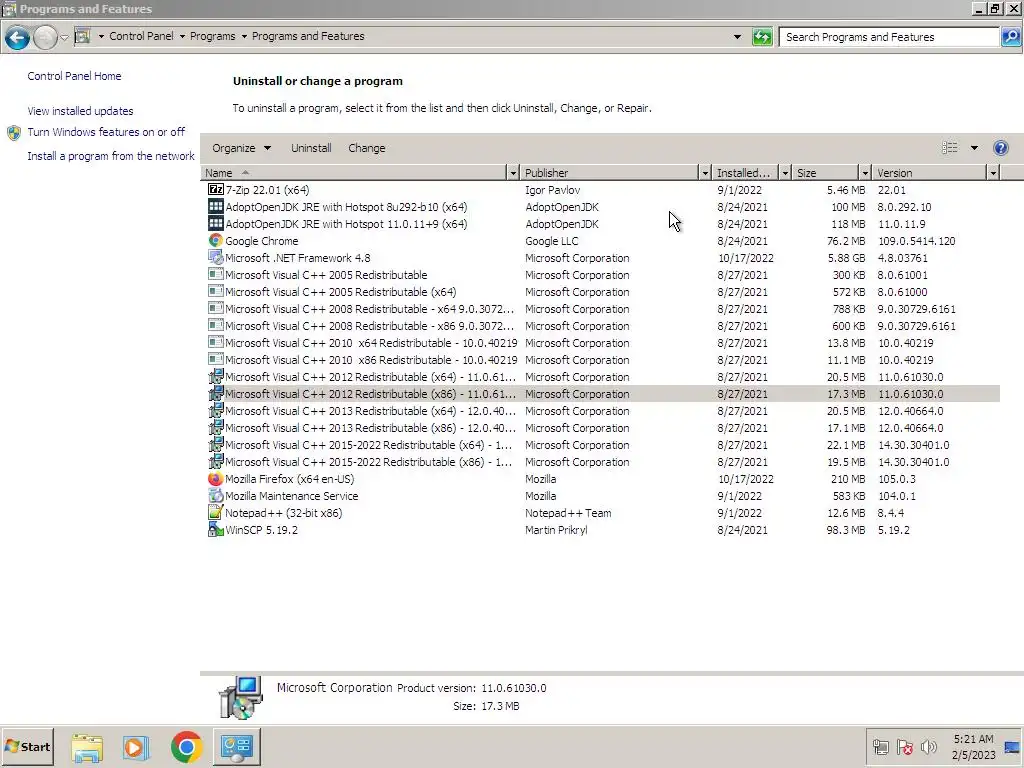Viewport: 1024px width, 768px height.
Task: Open the Version column filter dropdown
Action: pyautogui.click(x=993, y=173)
